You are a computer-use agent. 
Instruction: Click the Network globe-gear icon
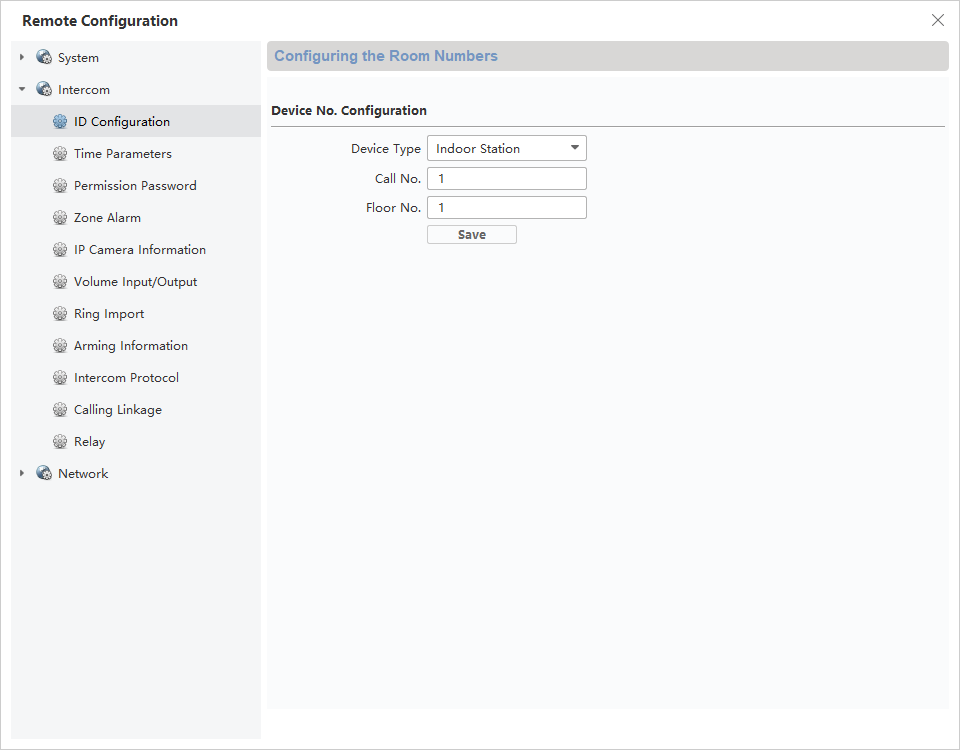(44, 474)
